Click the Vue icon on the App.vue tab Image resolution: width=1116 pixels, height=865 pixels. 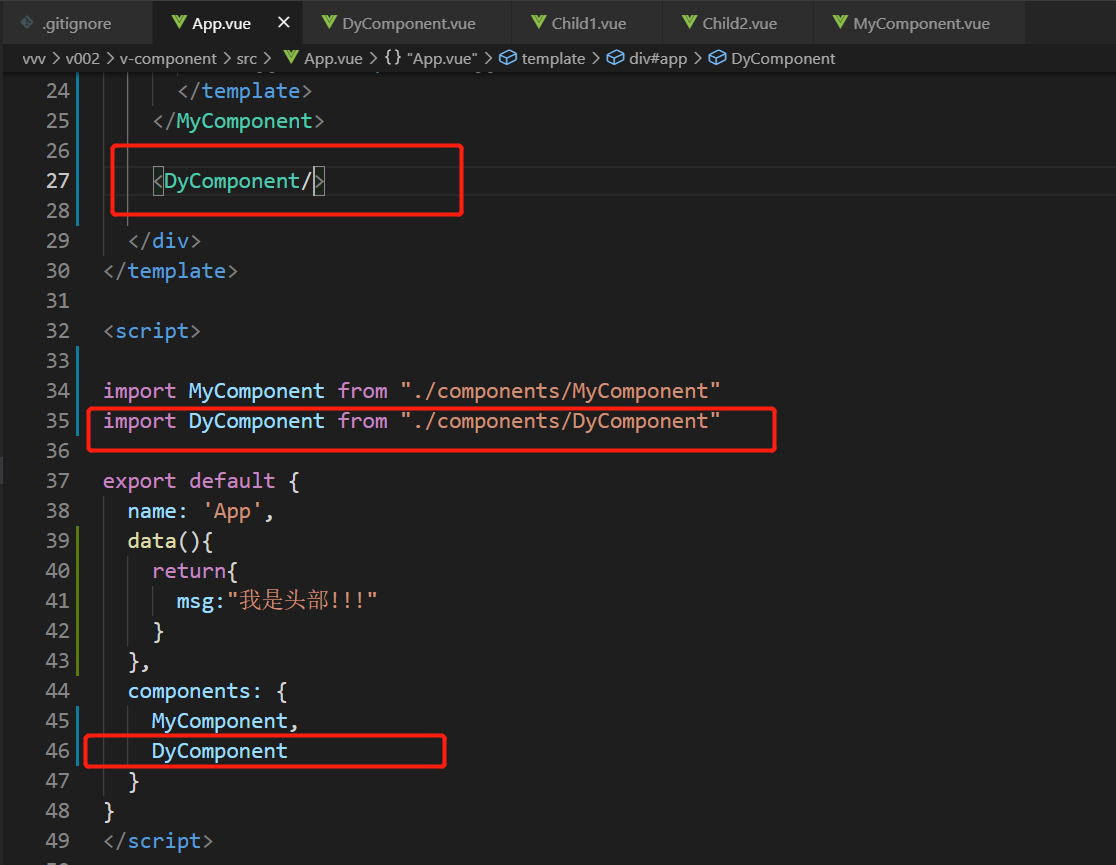[179, 23]
